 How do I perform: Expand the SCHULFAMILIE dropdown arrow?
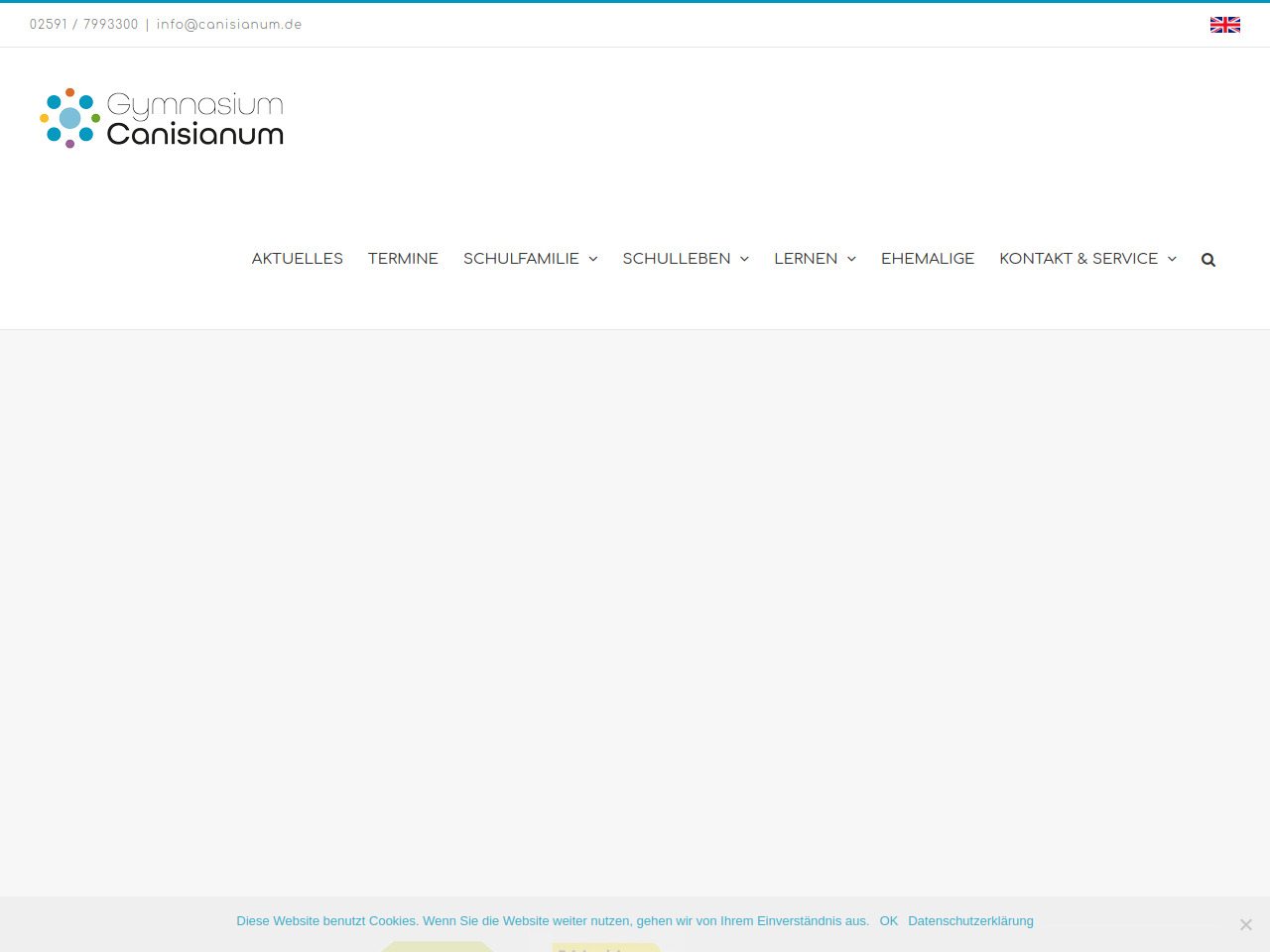click(x=593, y=259)
